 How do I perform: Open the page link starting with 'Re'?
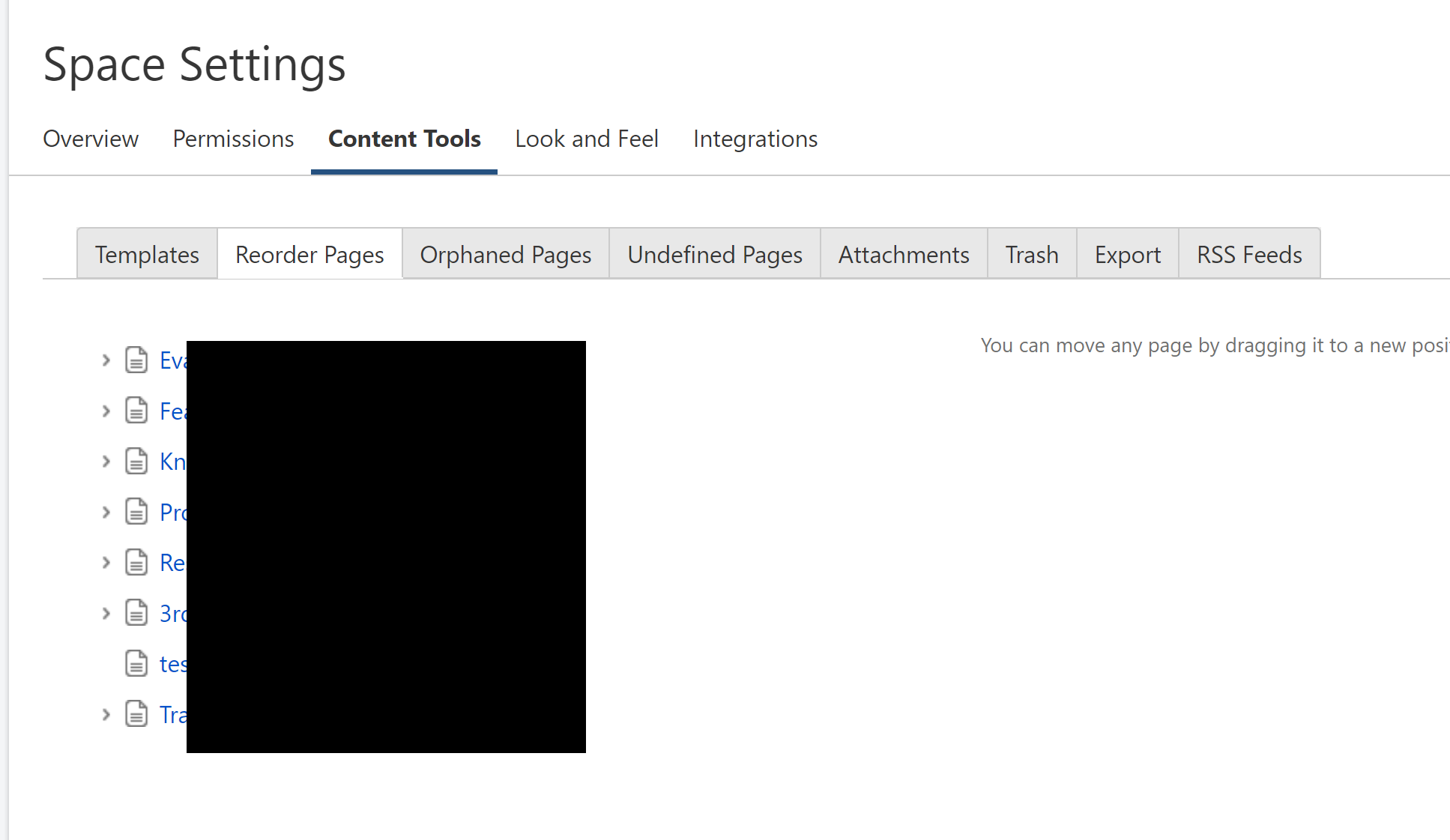(173, 563)
